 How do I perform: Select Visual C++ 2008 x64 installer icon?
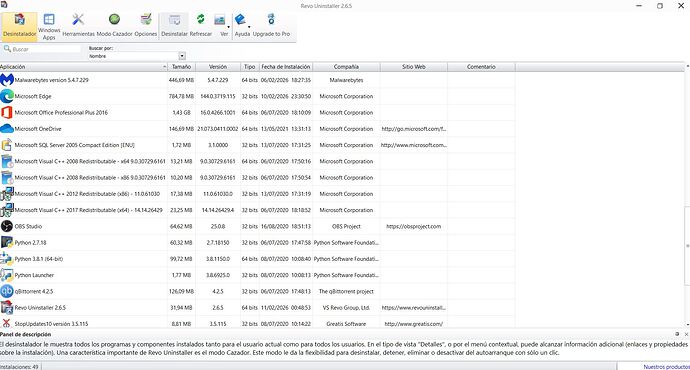[7, 161]
